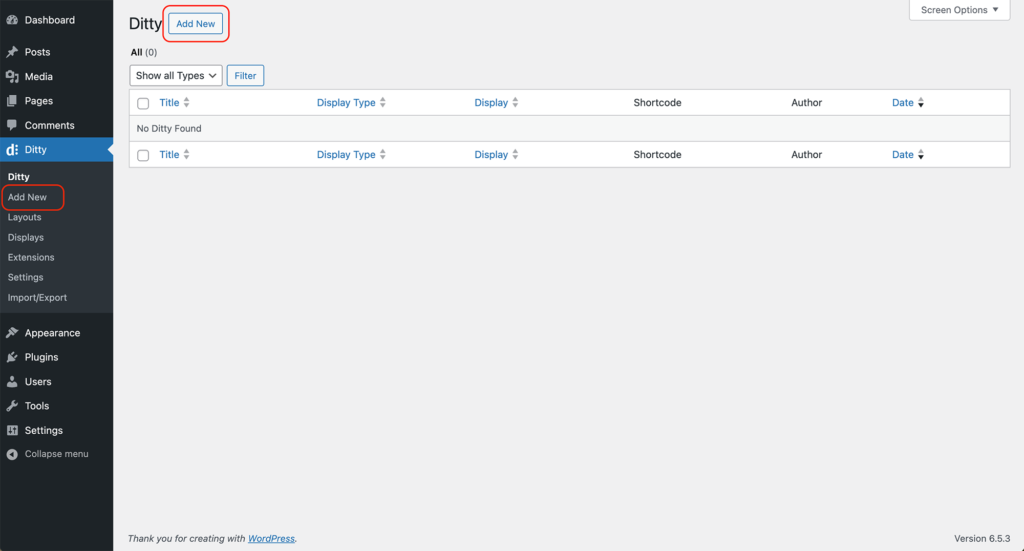Go to Posts in the sidebar
The image size is (1024, 551).
point(37,52)
